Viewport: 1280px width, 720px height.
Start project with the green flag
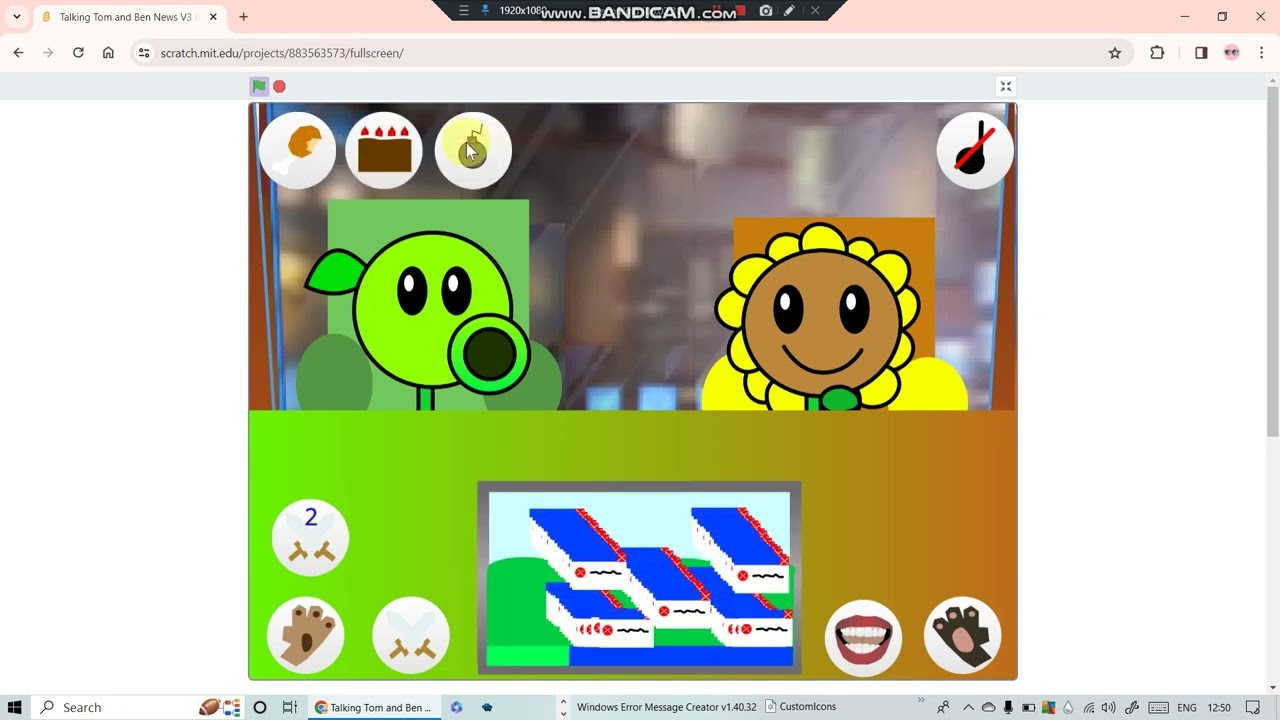[259, 86]
